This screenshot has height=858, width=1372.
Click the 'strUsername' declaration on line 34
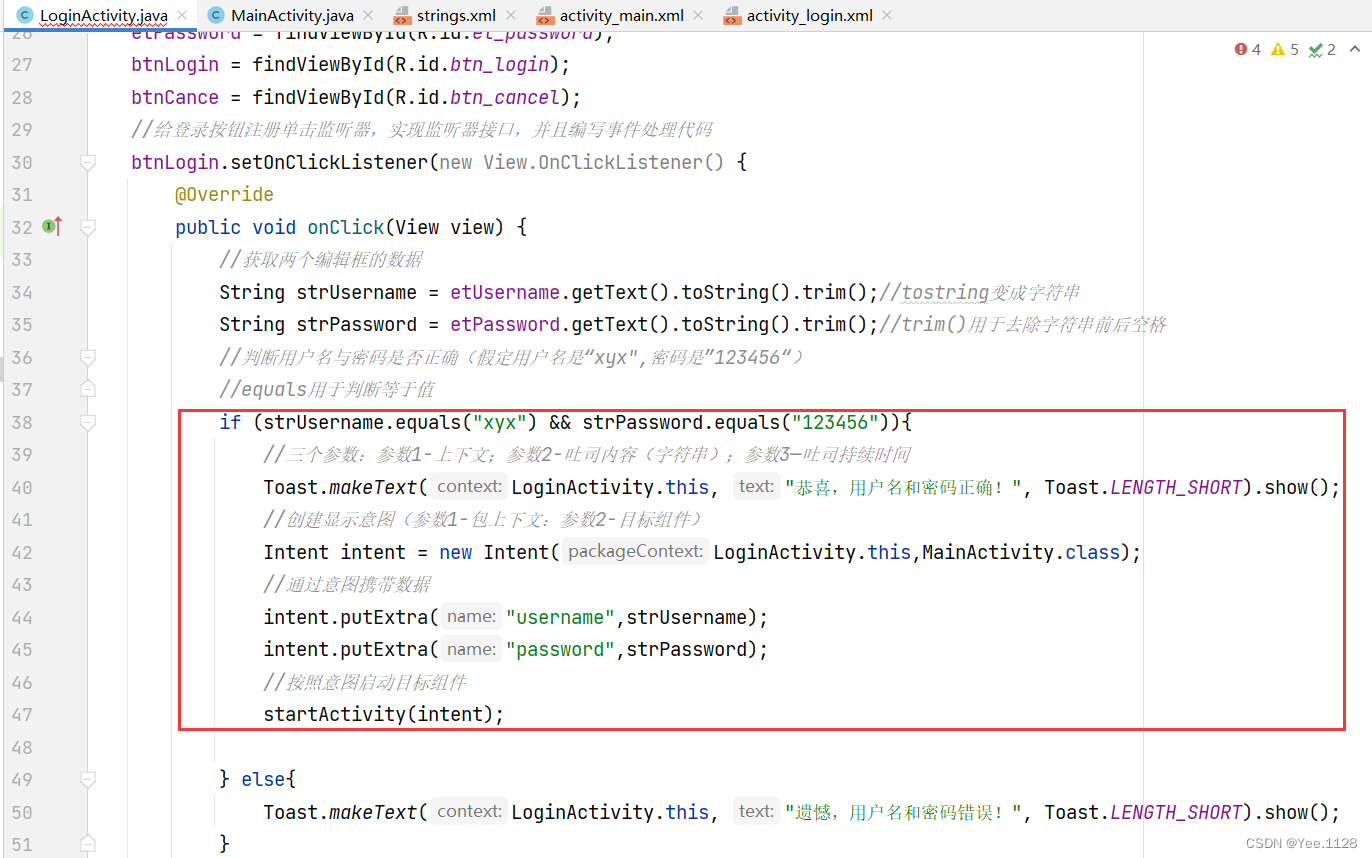tap(356, 292)
